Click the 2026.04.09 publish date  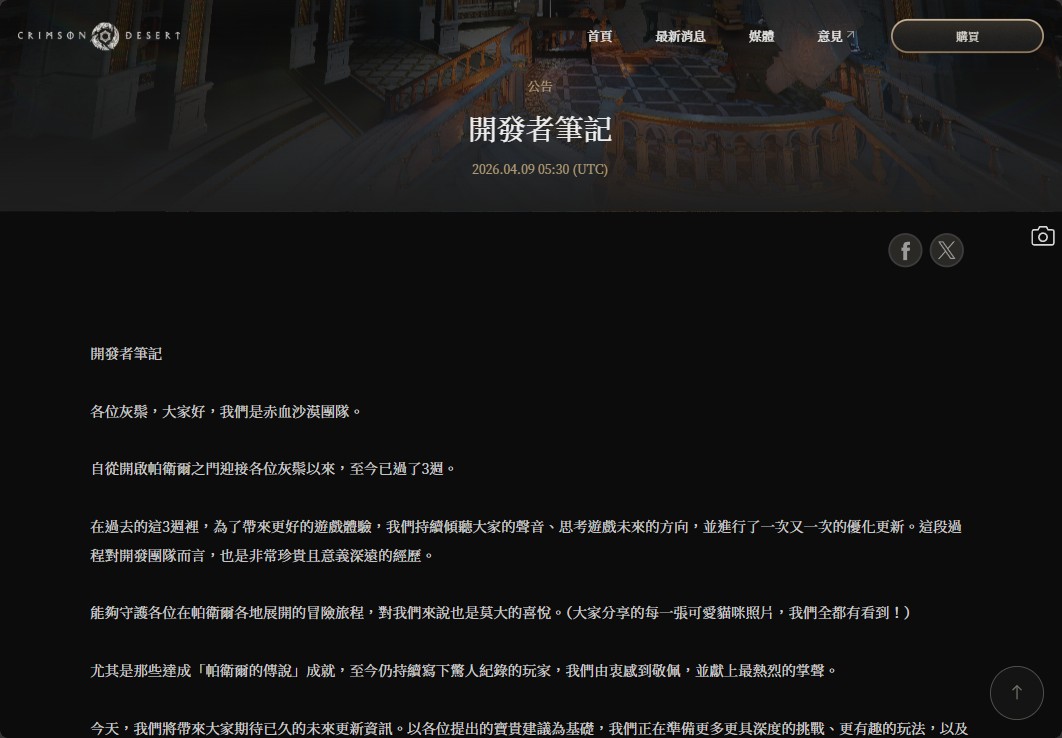[x=540, y=169]
